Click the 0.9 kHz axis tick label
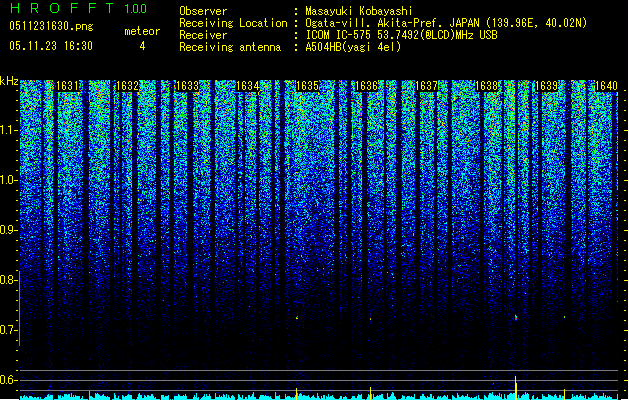Screen dimensions: 629x400 point(9,230)
